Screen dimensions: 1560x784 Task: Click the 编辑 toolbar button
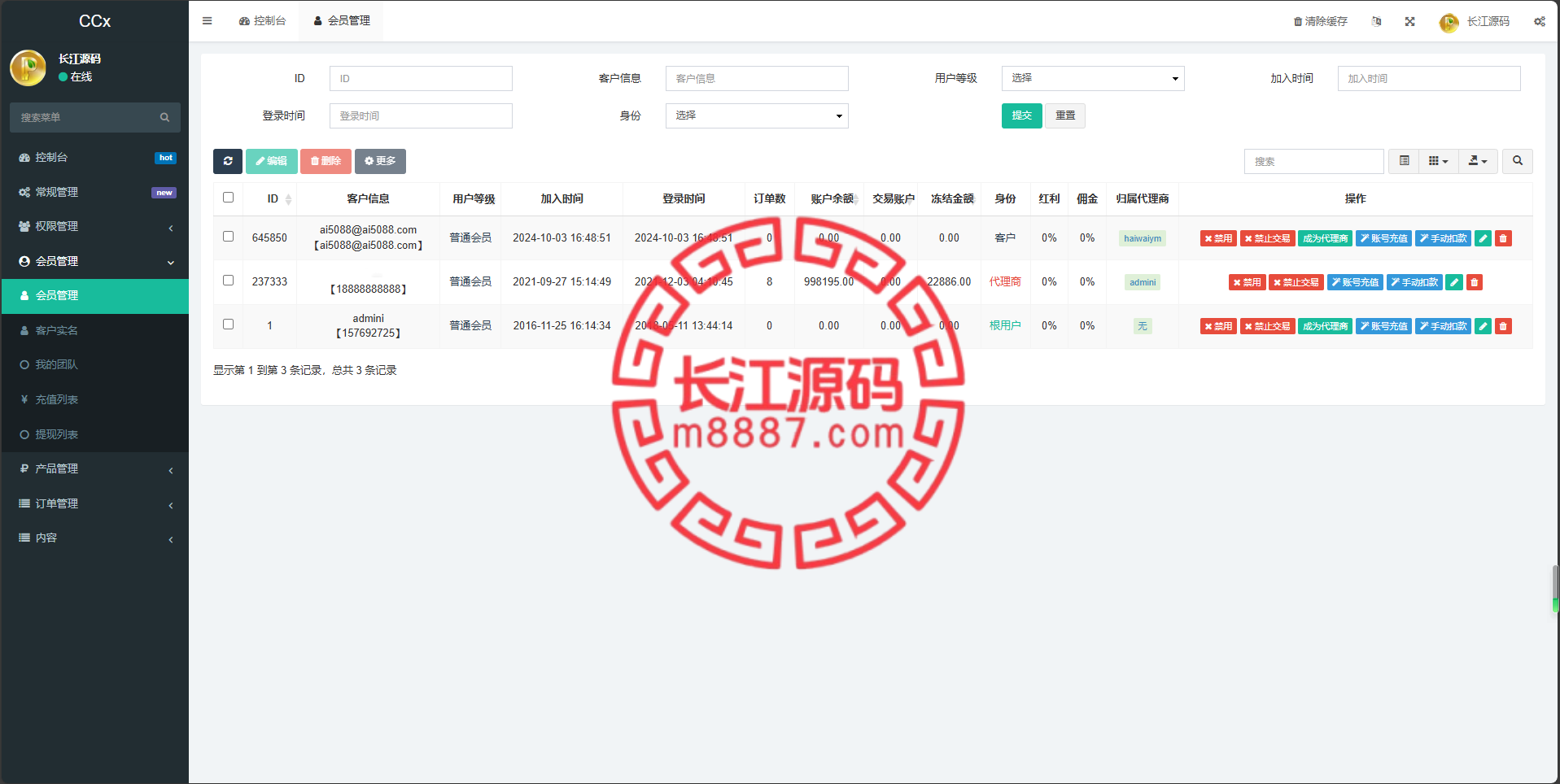(x=272, y=161)
